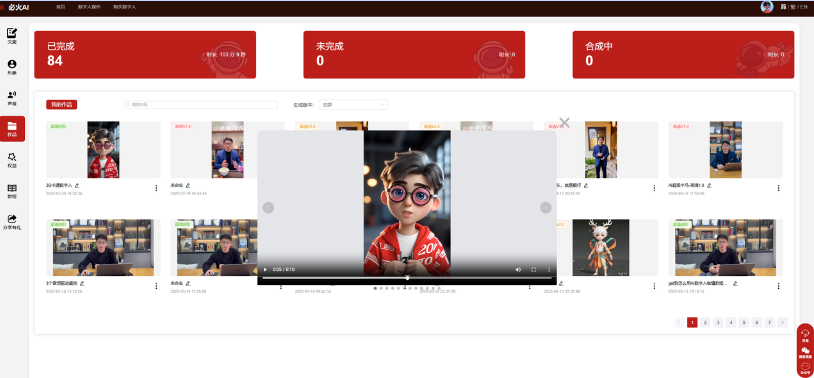This screenshot has width=814, height=378.
Task: Go to page 5 of works
Action: pyautogui.click(x=744, y=322)
